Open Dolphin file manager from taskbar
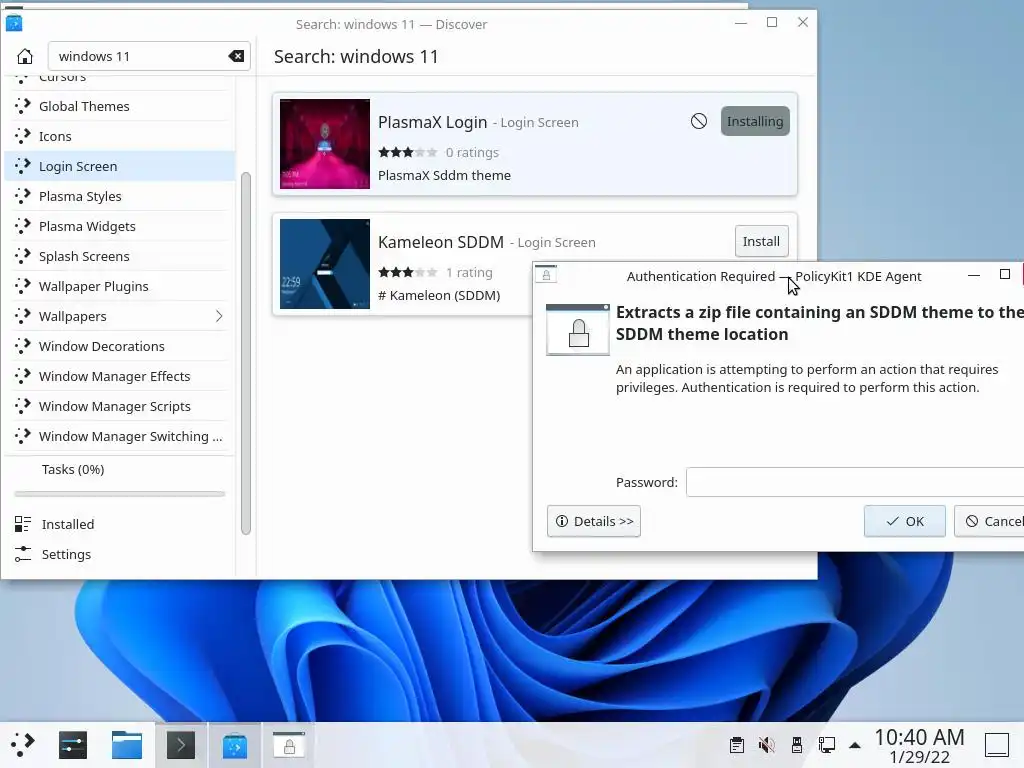 [127, 744]
